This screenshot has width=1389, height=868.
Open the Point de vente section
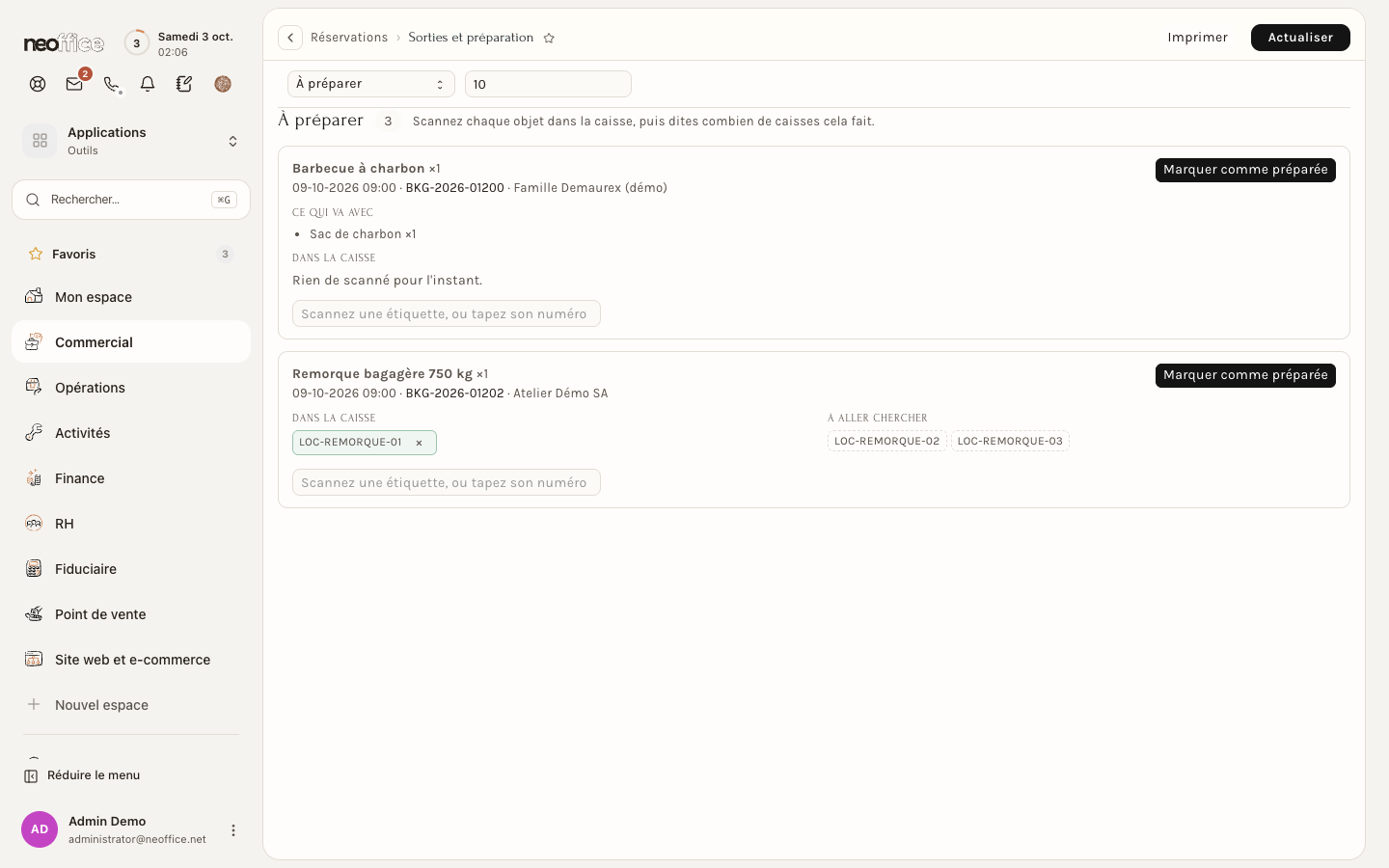[x=131, y=614]
